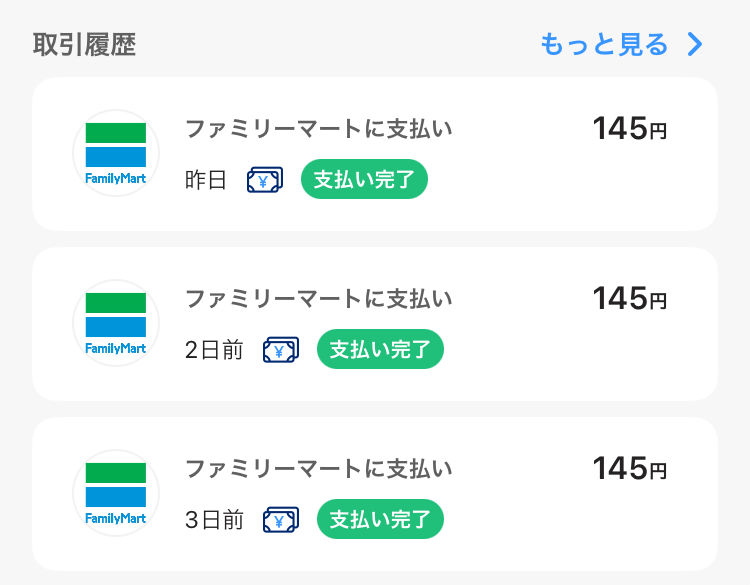This screenshot has width=750, height=585.
Task: Click the 3日前 date label
Action: click(x=214, y=519)
